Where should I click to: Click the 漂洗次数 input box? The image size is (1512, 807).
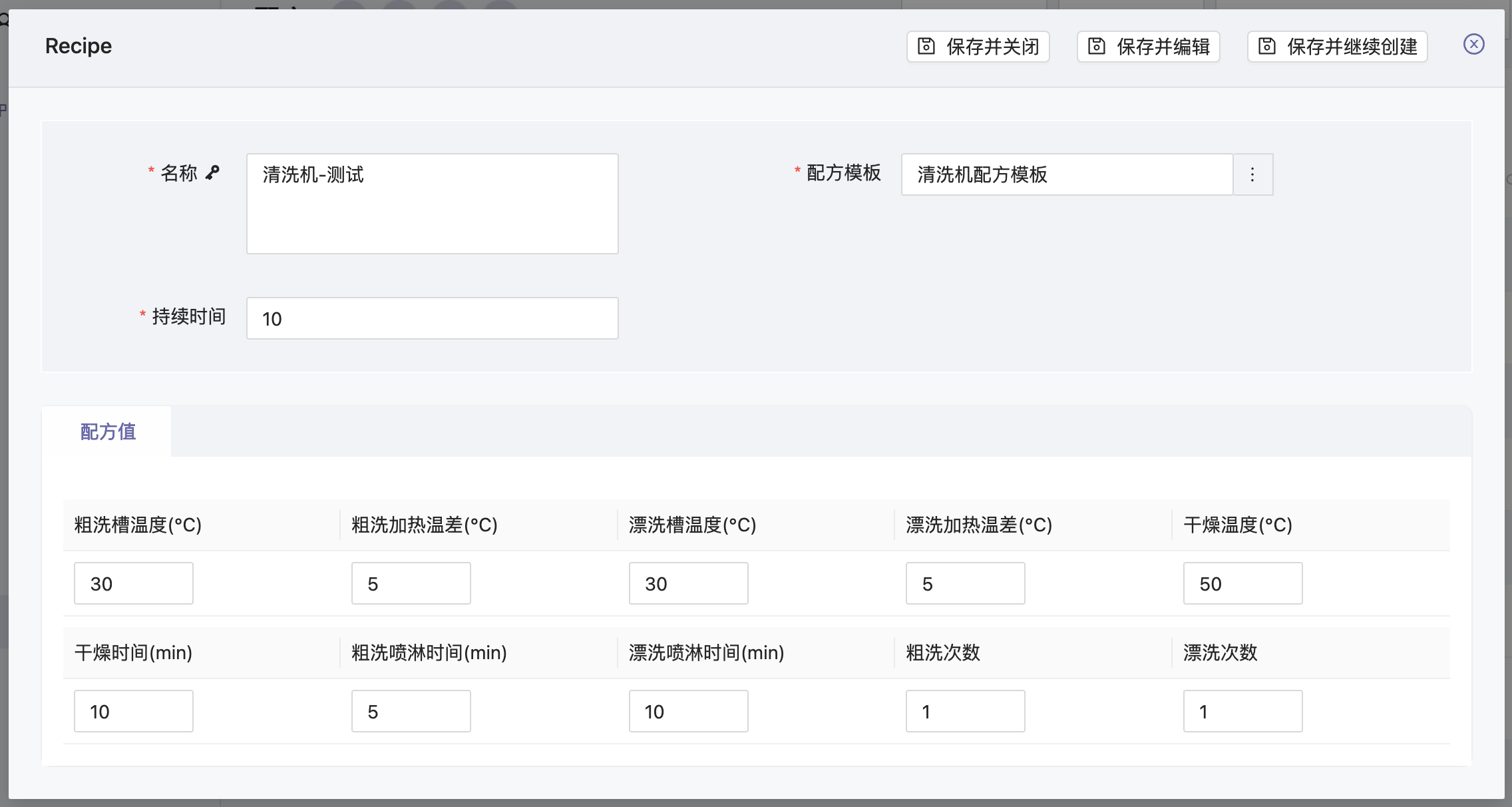click(1242, 711)
